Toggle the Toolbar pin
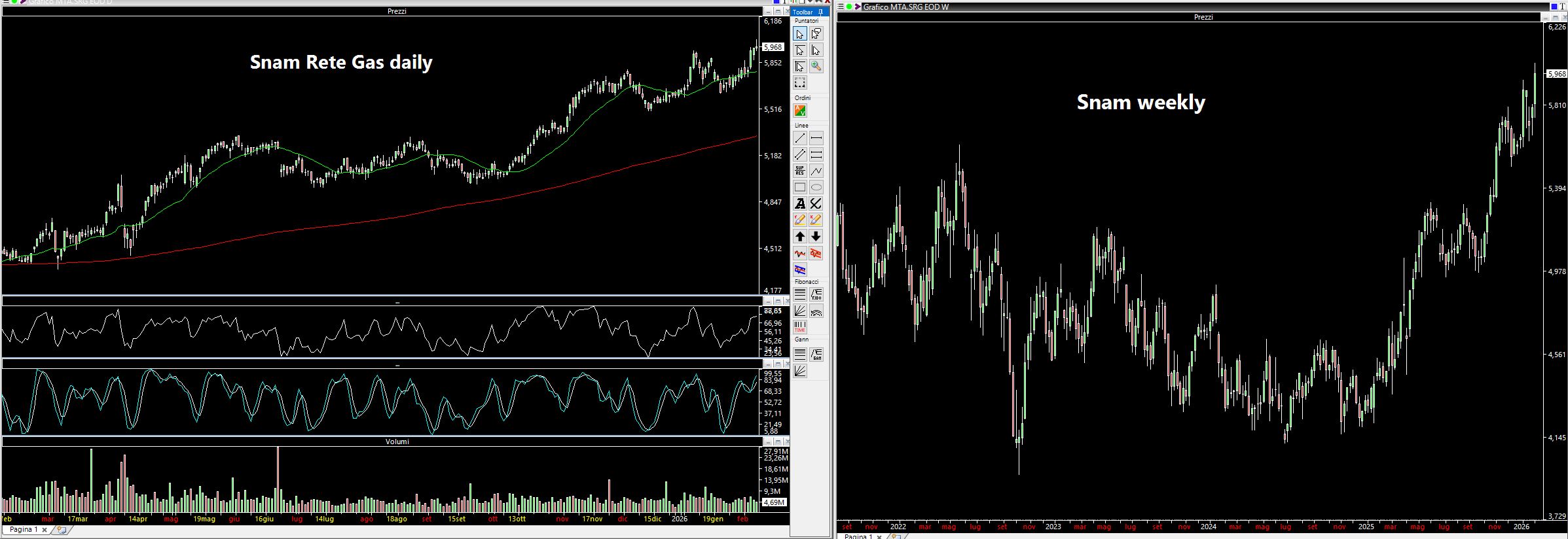Image resolution: width=1568 pixels, height=539 pixels. (821, 12)
